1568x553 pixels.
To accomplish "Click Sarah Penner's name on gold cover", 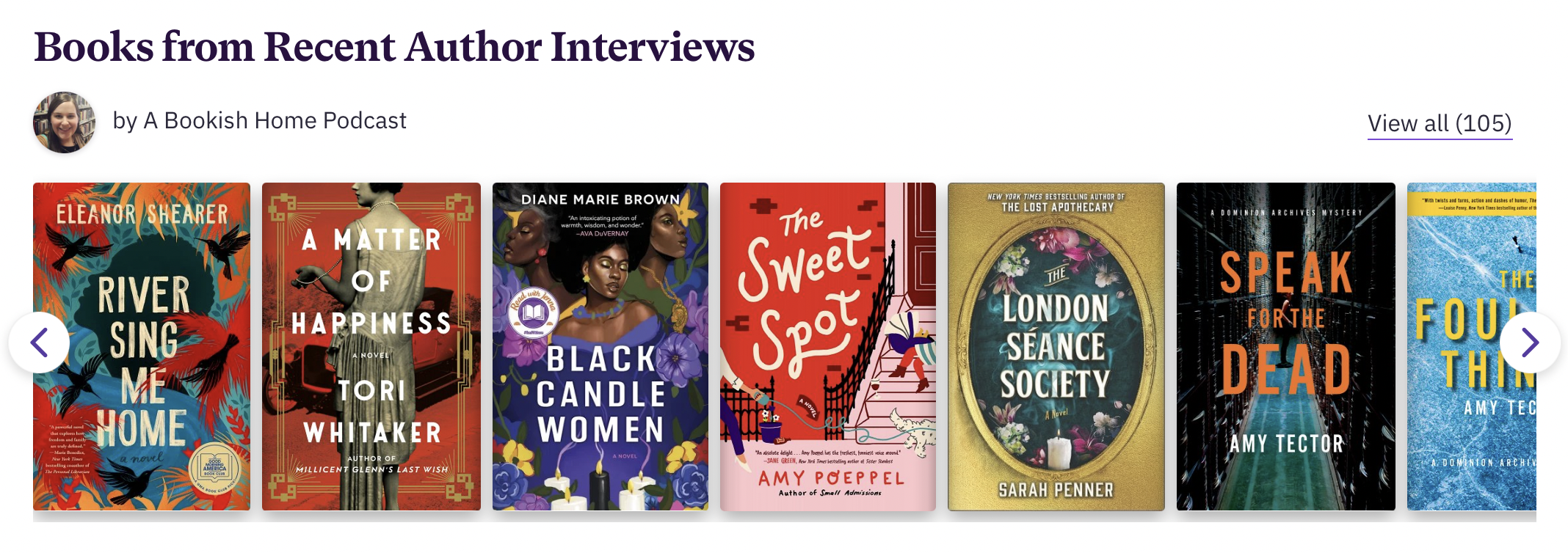I will (x=1056, y=490).
